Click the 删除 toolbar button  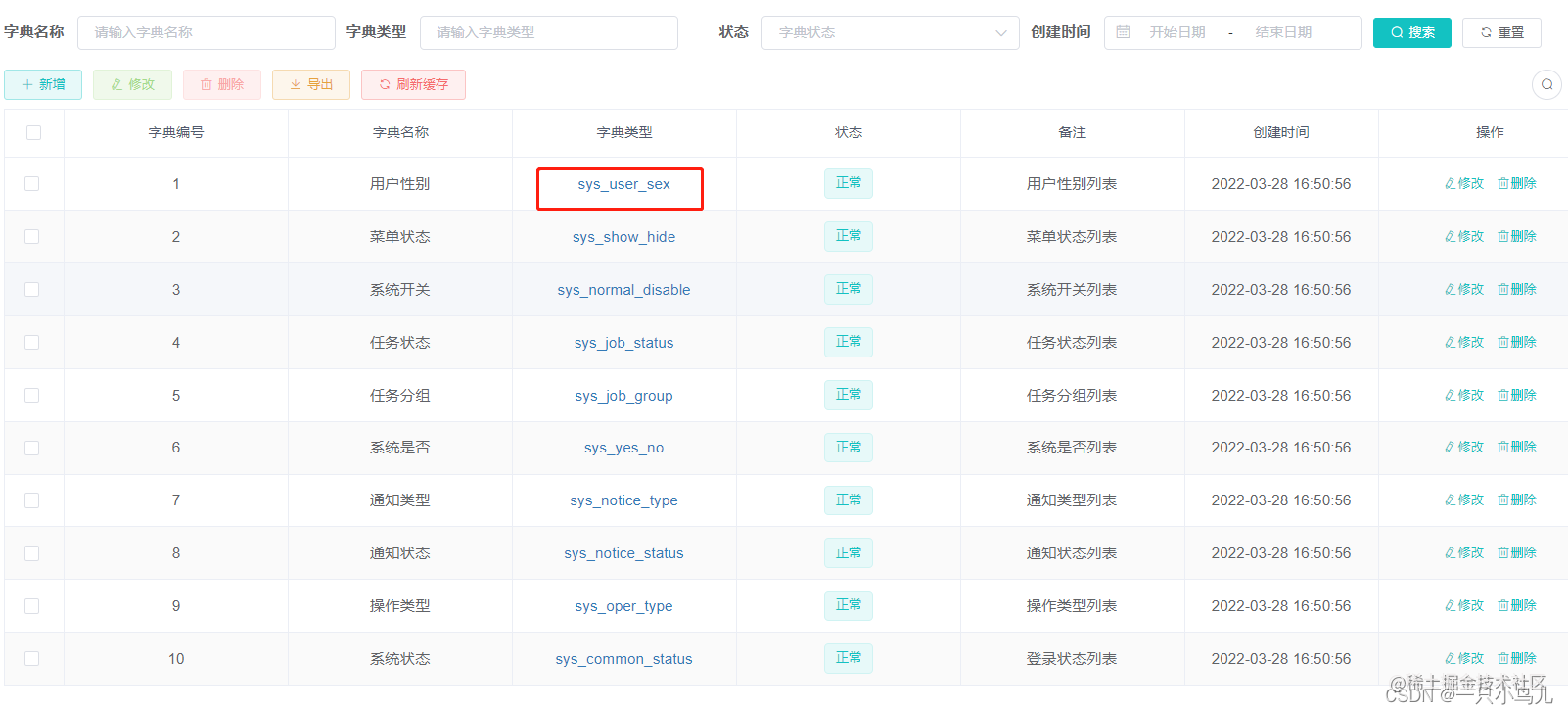[222, 84]
